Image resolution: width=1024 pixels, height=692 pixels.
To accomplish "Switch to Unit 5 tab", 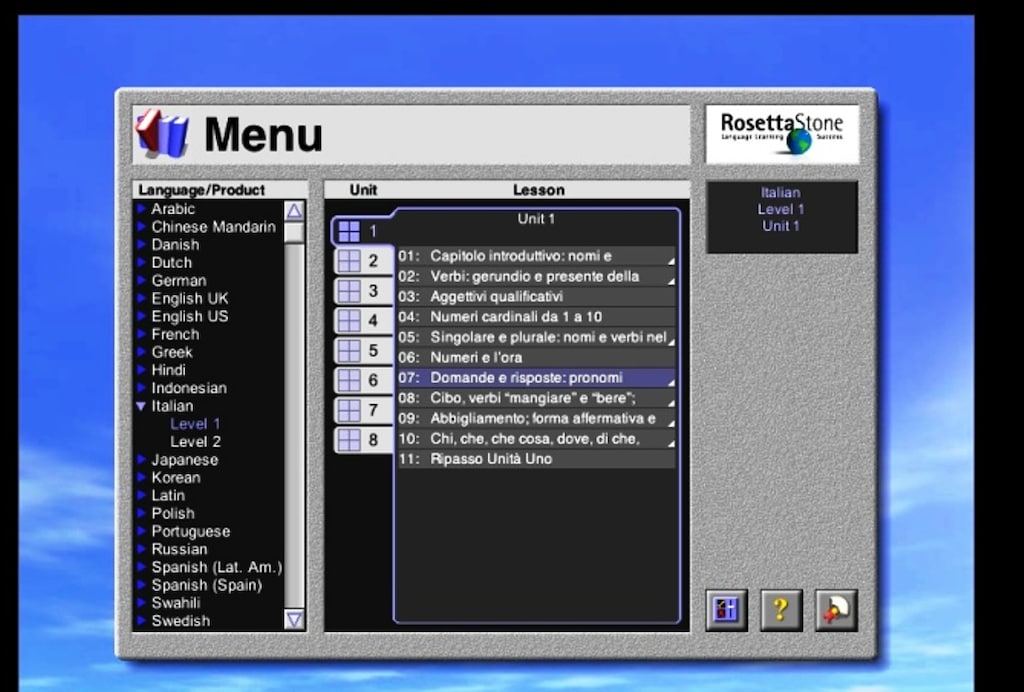I will 362,351.
